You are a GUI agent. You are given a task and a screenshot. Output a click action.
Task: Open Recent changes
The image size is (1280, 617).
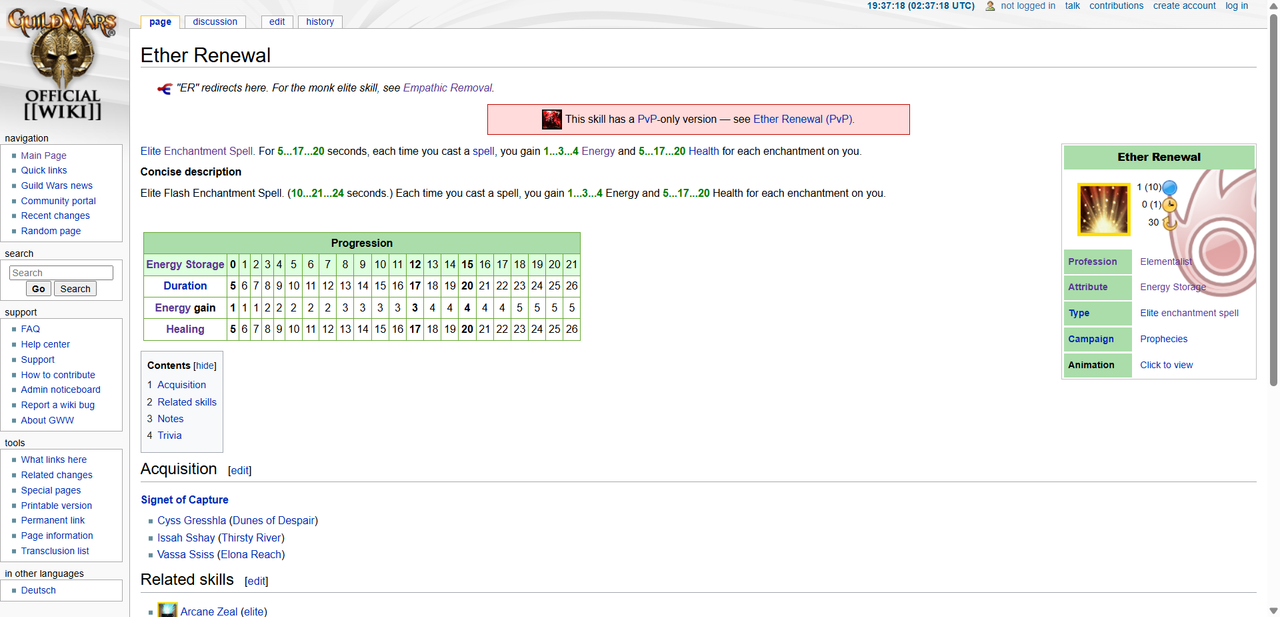[x=55, y=216]
